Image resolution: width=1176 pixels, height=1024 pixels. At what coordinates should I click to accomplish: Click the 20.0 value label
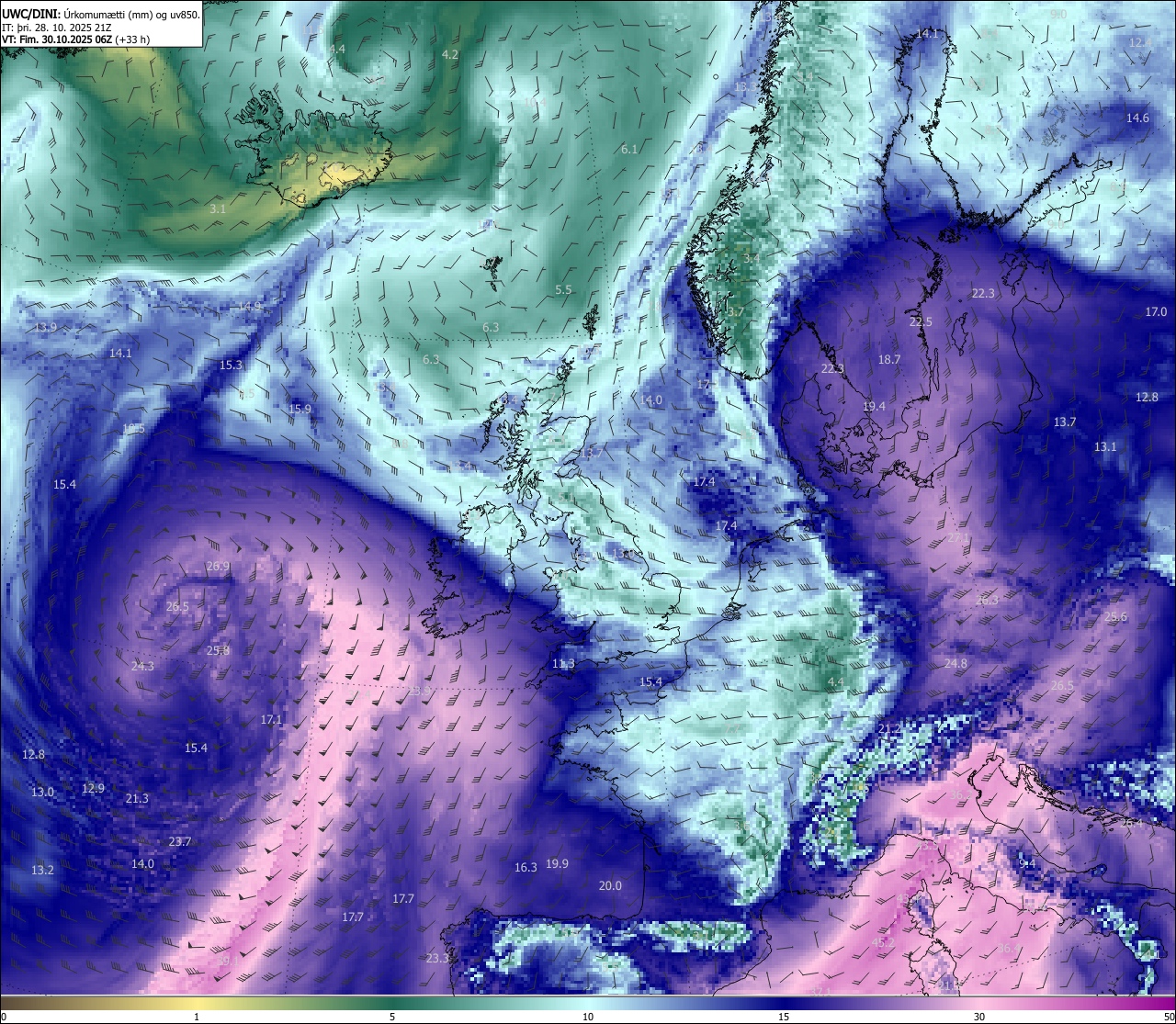pyautogui.click(x=610, y=885)
